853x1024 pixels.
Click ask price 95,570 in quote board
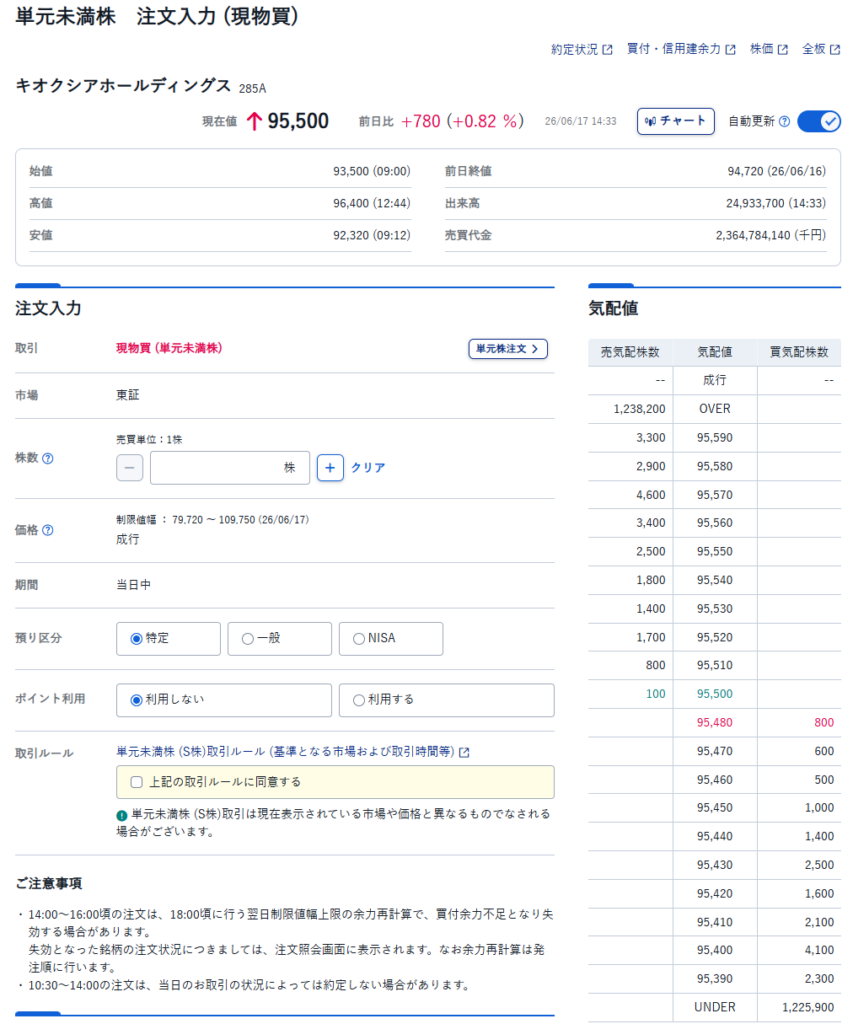pyautogui.click(x=715, y=495)
